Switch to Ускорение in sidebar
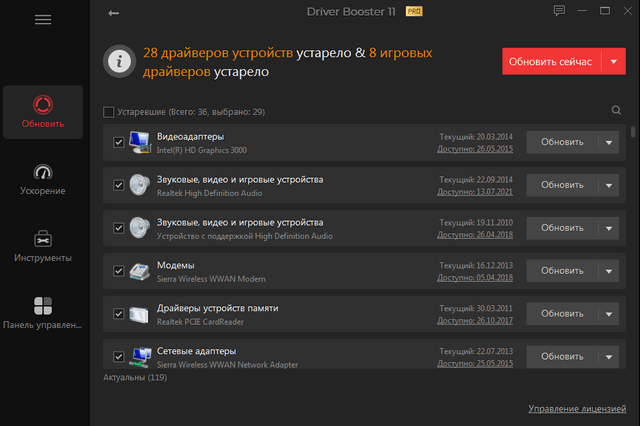Viewport: 640px width, 426px height. click(x=43, y=179)
